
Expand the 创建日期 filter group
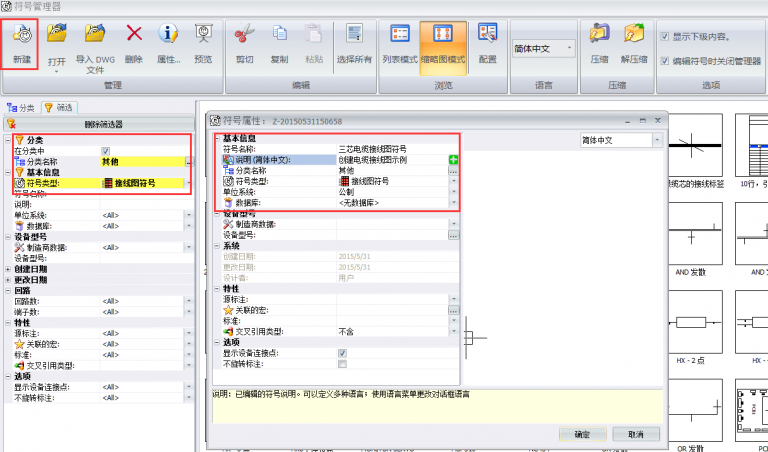(8, 269)
